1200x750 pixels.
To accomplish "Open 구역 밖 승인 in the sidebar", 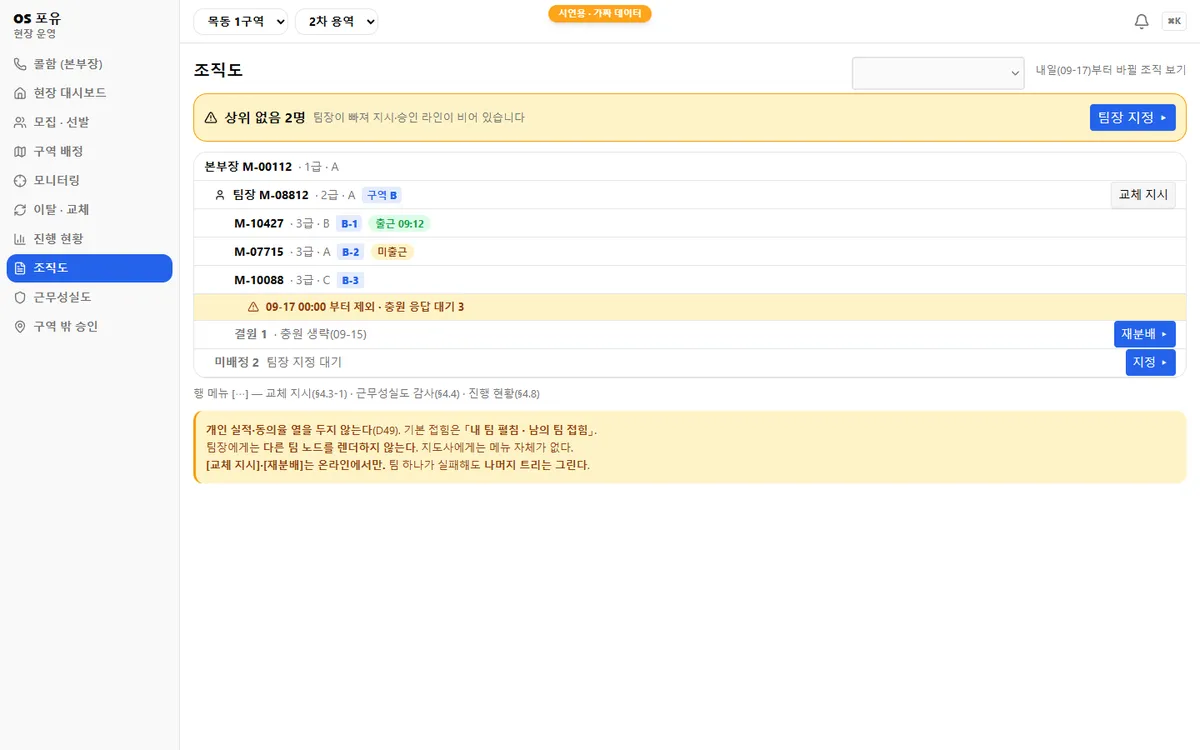I will point(90,326).
